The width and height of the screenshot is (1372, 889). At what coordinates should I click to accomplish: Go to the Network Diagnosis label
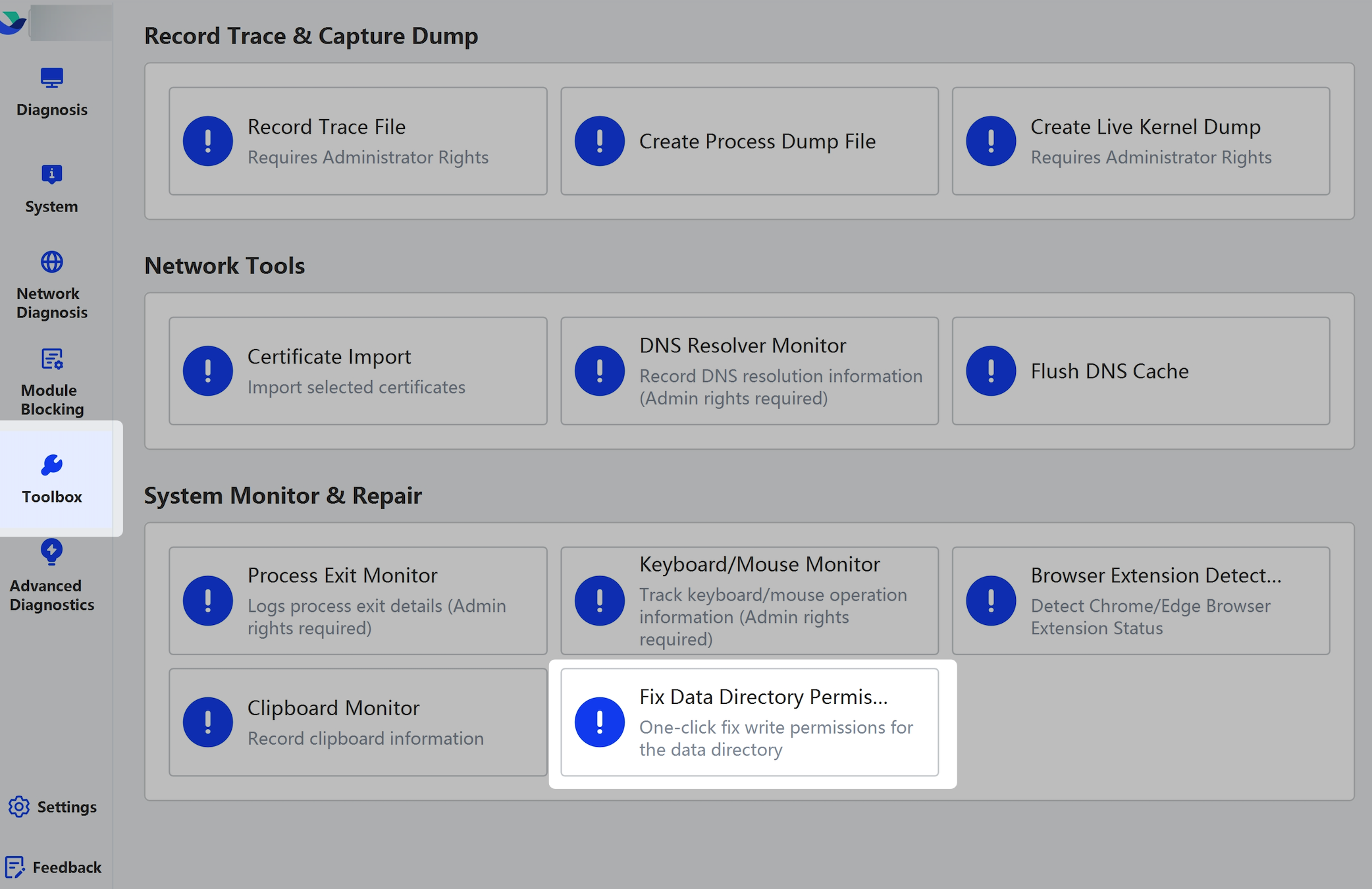[x=51, y=303]
